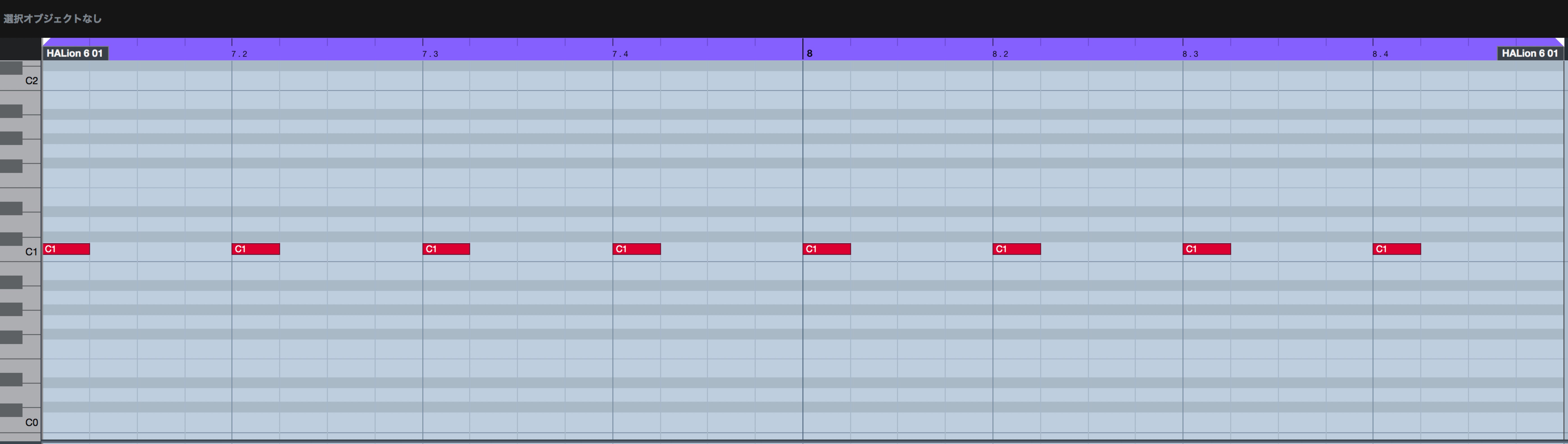Click the ruler marker at 8.2

(x=1000, y=54)
